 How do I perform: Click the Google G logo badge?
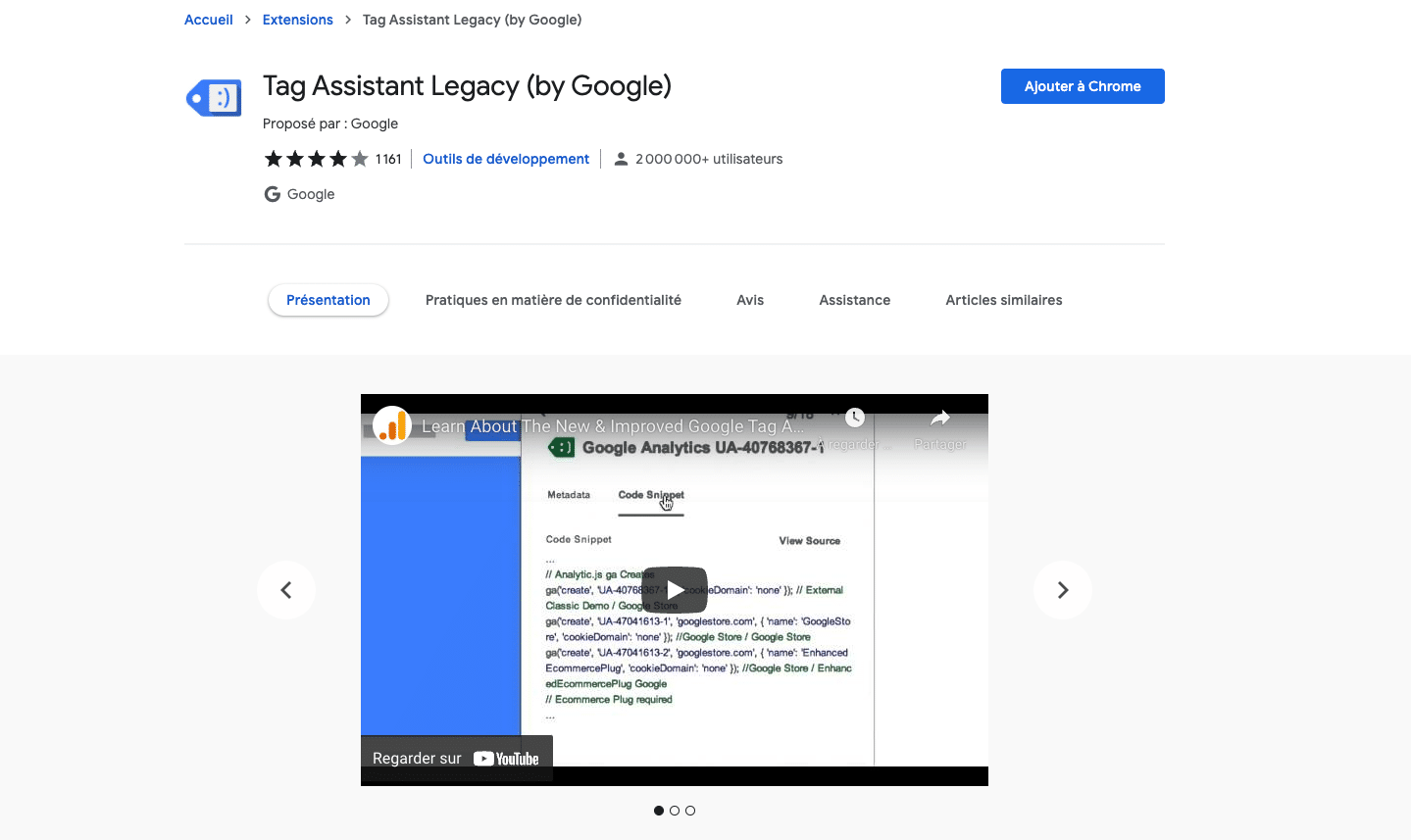point(273,194)
